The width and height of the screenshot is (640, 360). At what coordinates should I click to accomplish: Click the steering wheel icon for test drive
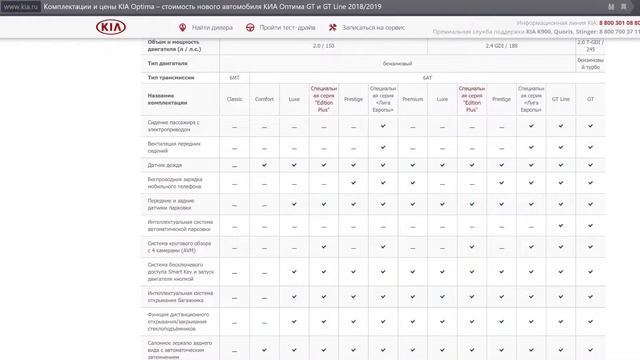pos(250,27)
